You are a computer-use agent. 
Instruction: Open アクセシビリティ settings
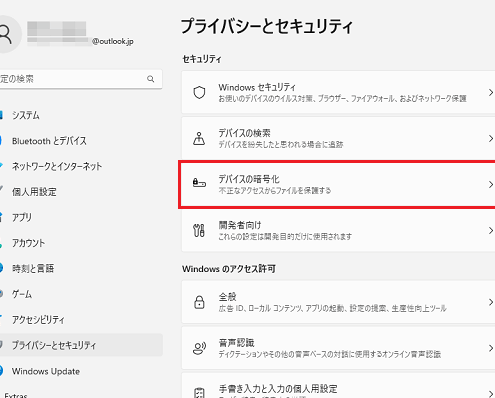38,320
